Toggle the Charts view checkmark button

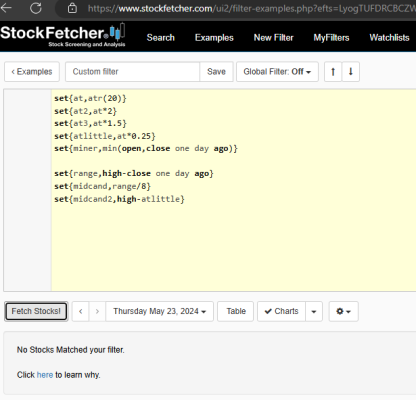pyautogui.click(x=281, y=311)
